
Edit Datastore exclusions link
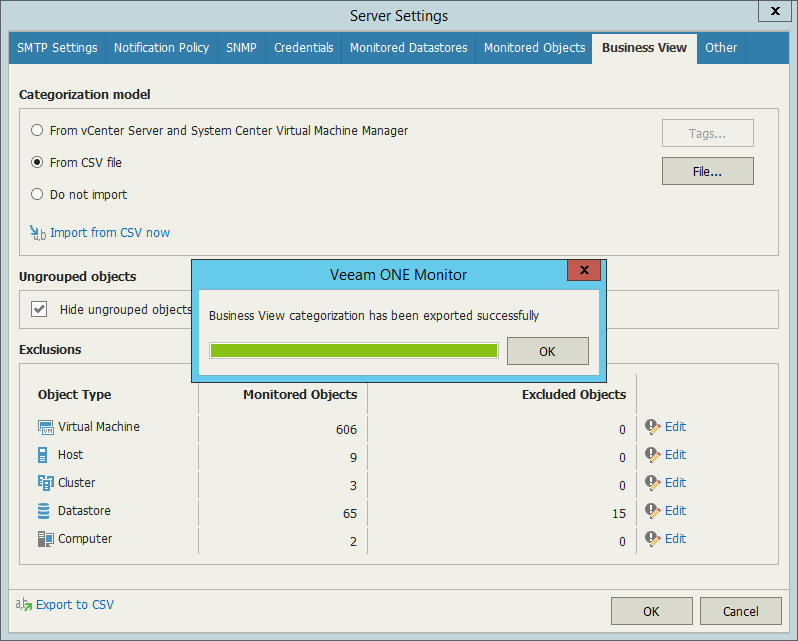click(675, 511)
